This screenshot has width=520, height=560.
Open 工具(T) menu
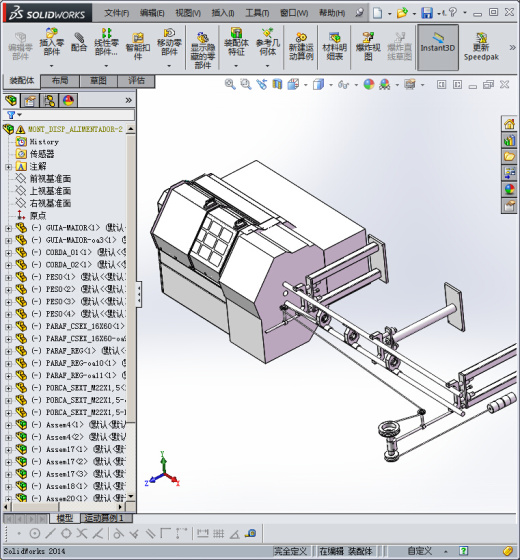tap(257, 13)
